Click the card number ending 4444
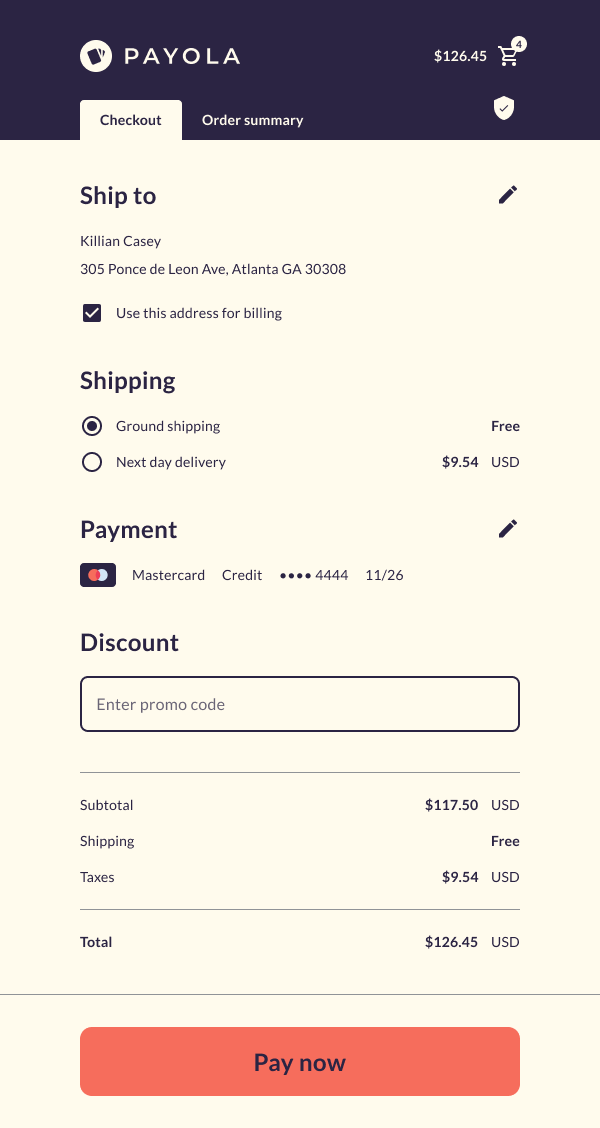Viewport: 600px width, 1128px height. [x=314, y=575]
